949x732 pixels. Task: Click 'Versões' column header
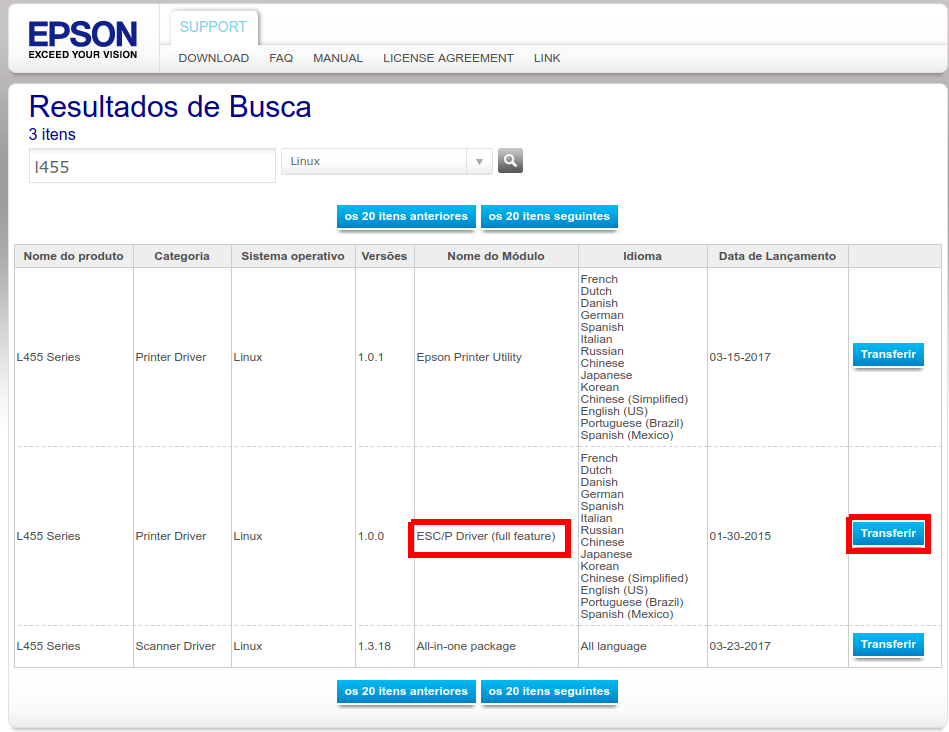tap(384, 256)
